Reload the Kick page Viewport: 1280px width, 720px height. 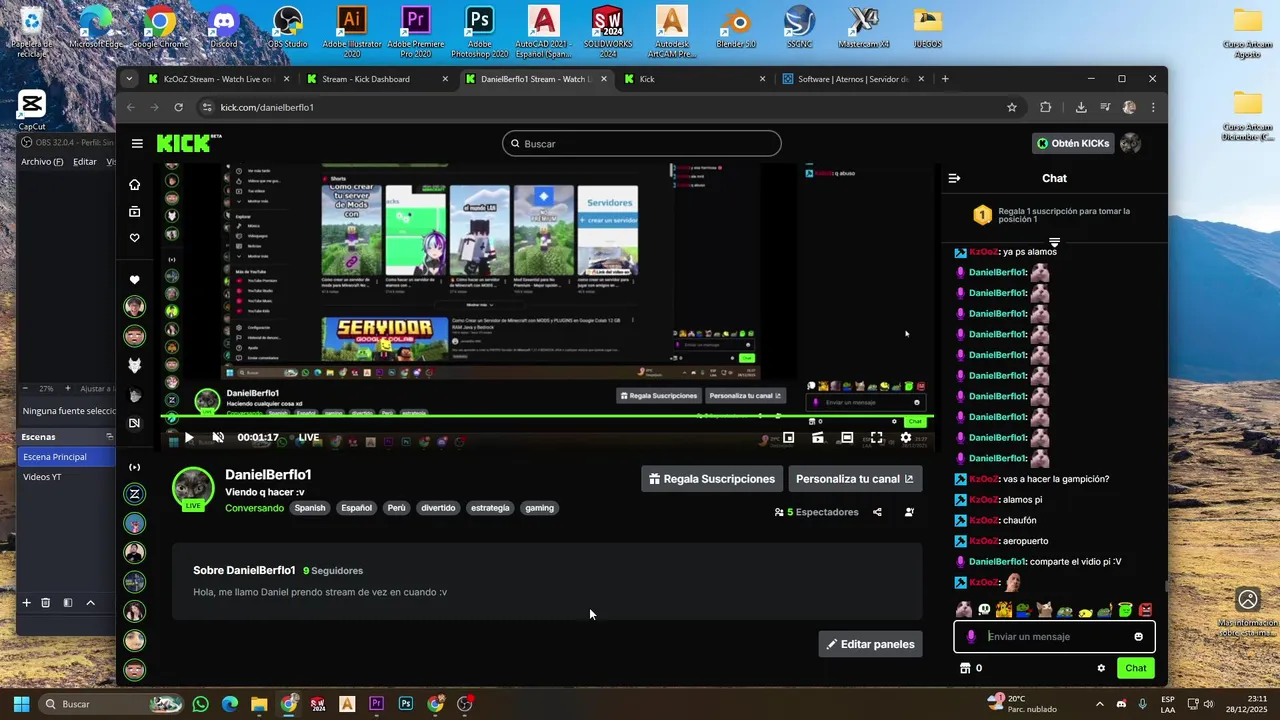tap(179, 107)
